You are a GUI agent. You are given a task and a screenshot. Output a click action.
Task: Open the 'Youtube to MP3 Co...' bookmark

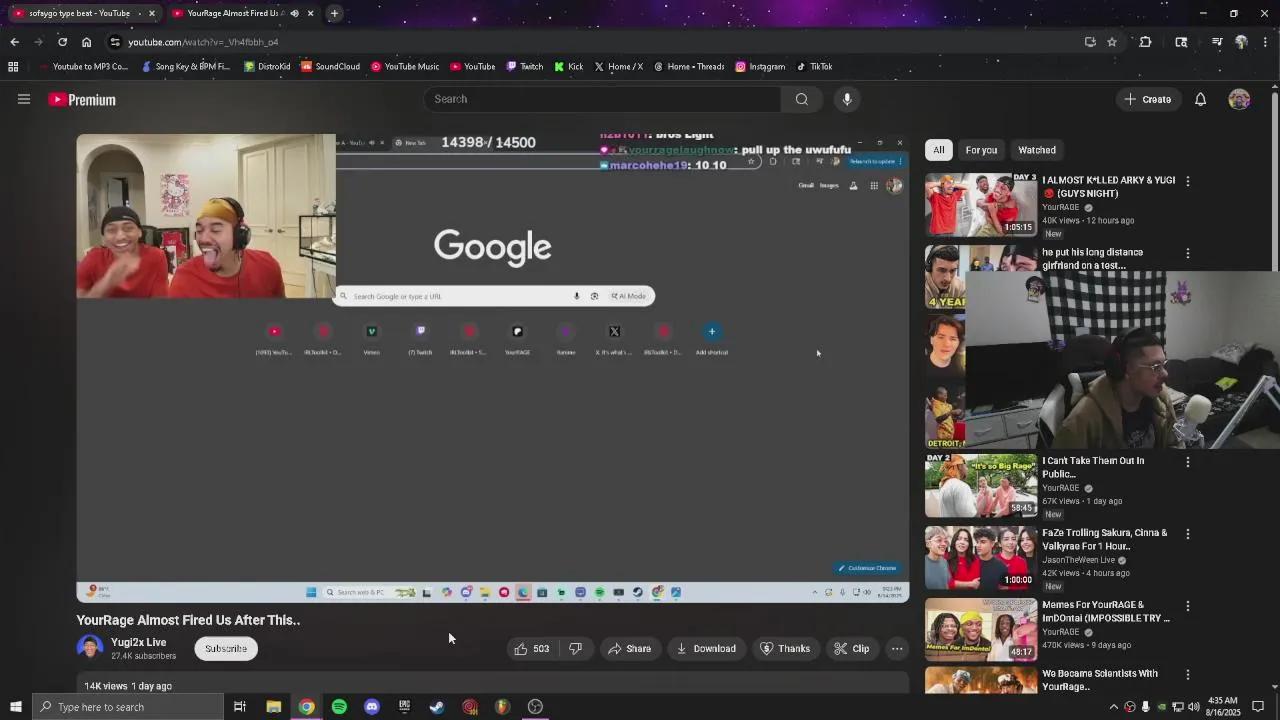coord(83,67)
